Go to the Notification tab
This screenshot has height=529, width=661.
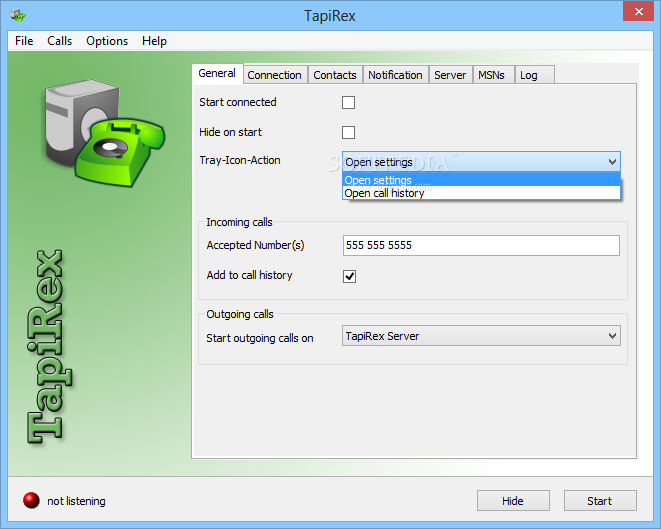(x=395, y=75)
